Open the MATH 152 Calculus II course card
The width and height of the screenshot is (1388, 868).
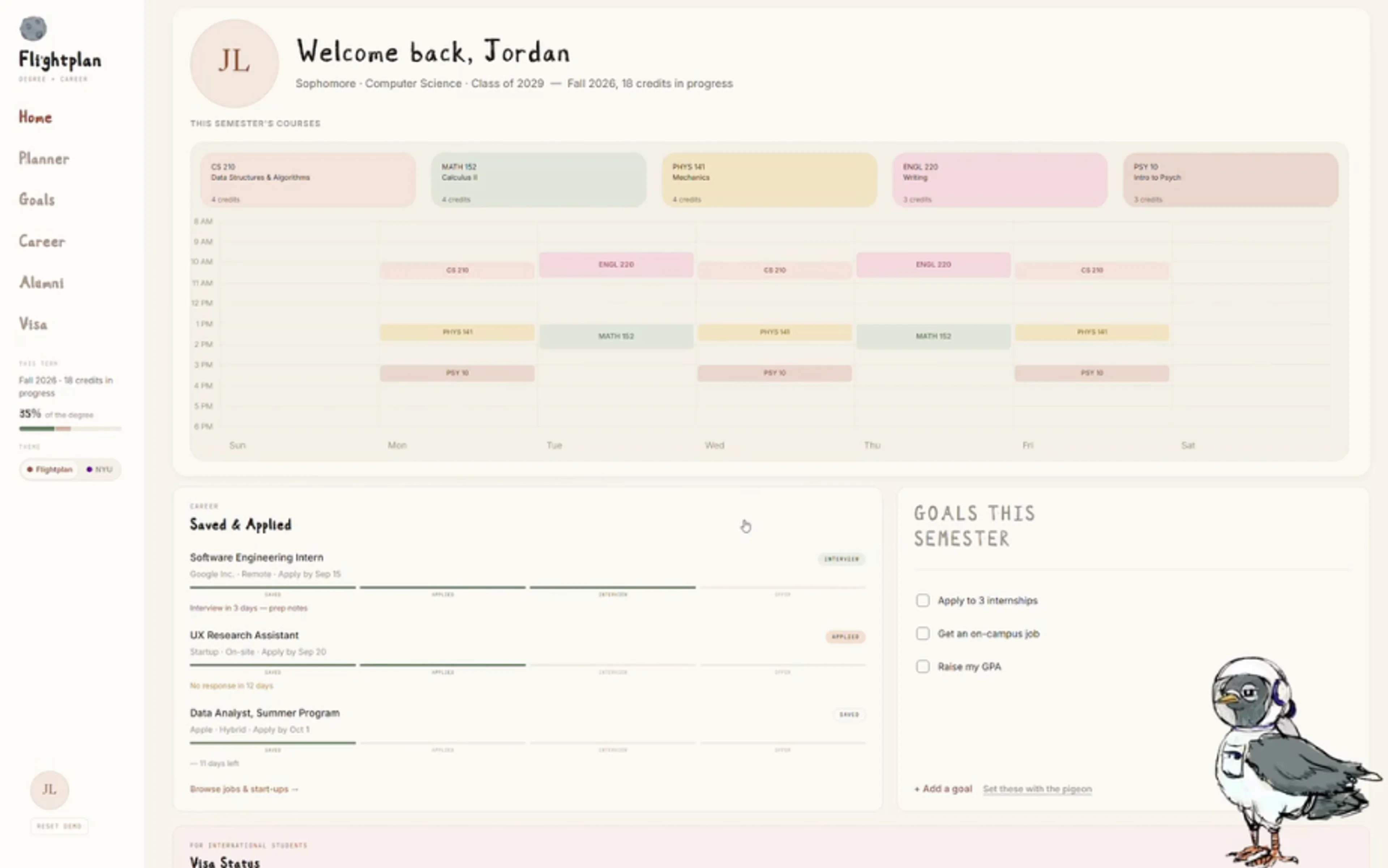(x=539, y=180)
